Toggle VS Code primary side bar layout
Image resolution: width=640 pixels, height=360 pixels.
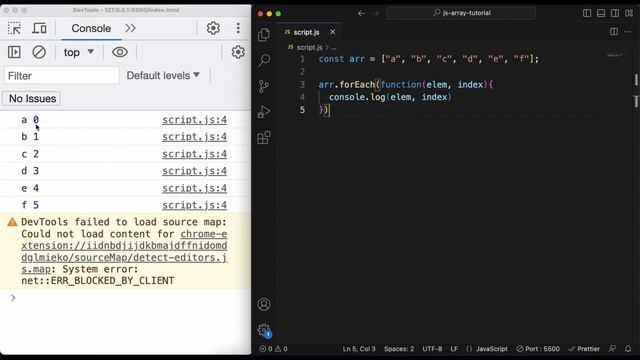coord(587,13)
